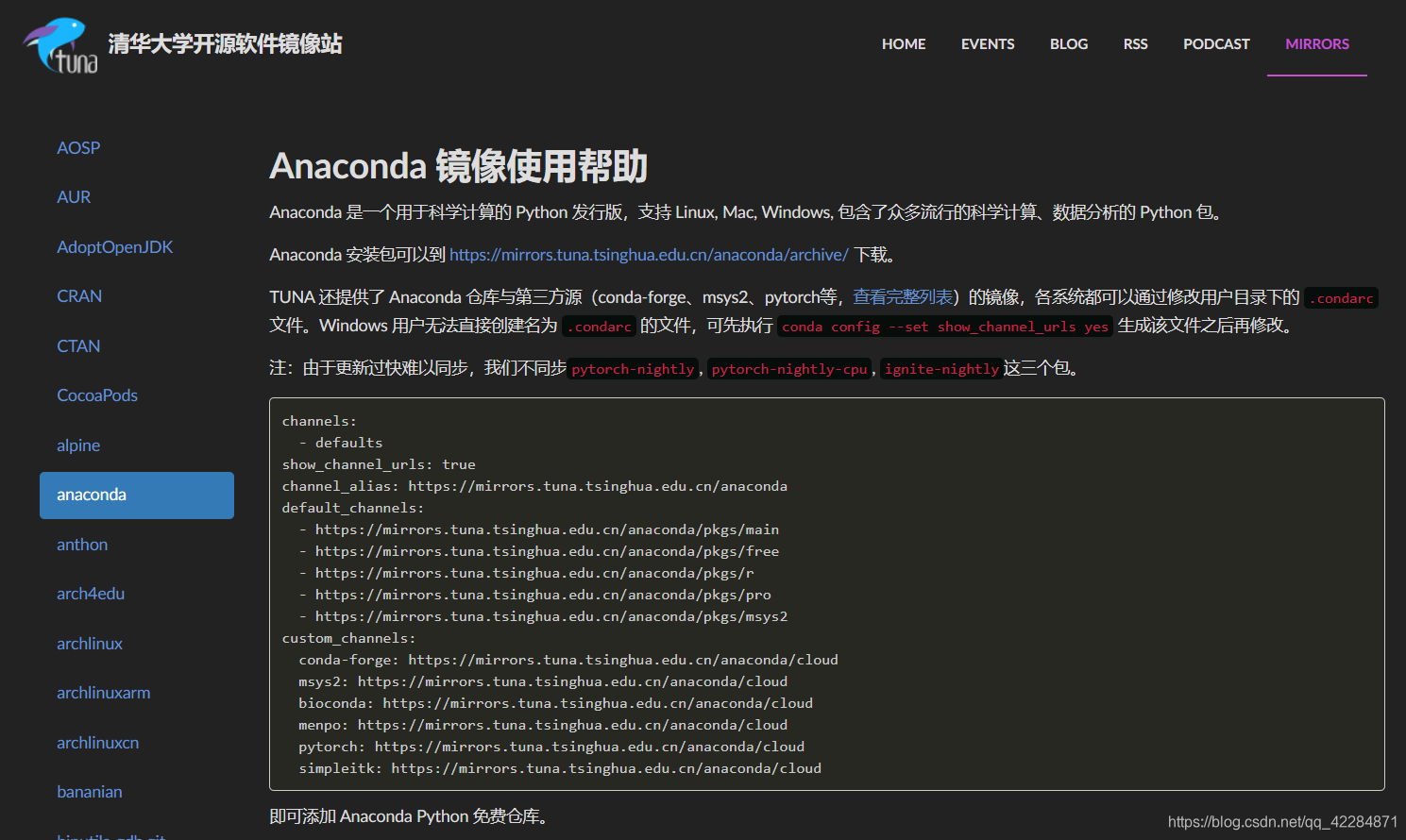Open the 查看完整列表 link
This screenshot has height=840, width=1406.
pos(902,297)
